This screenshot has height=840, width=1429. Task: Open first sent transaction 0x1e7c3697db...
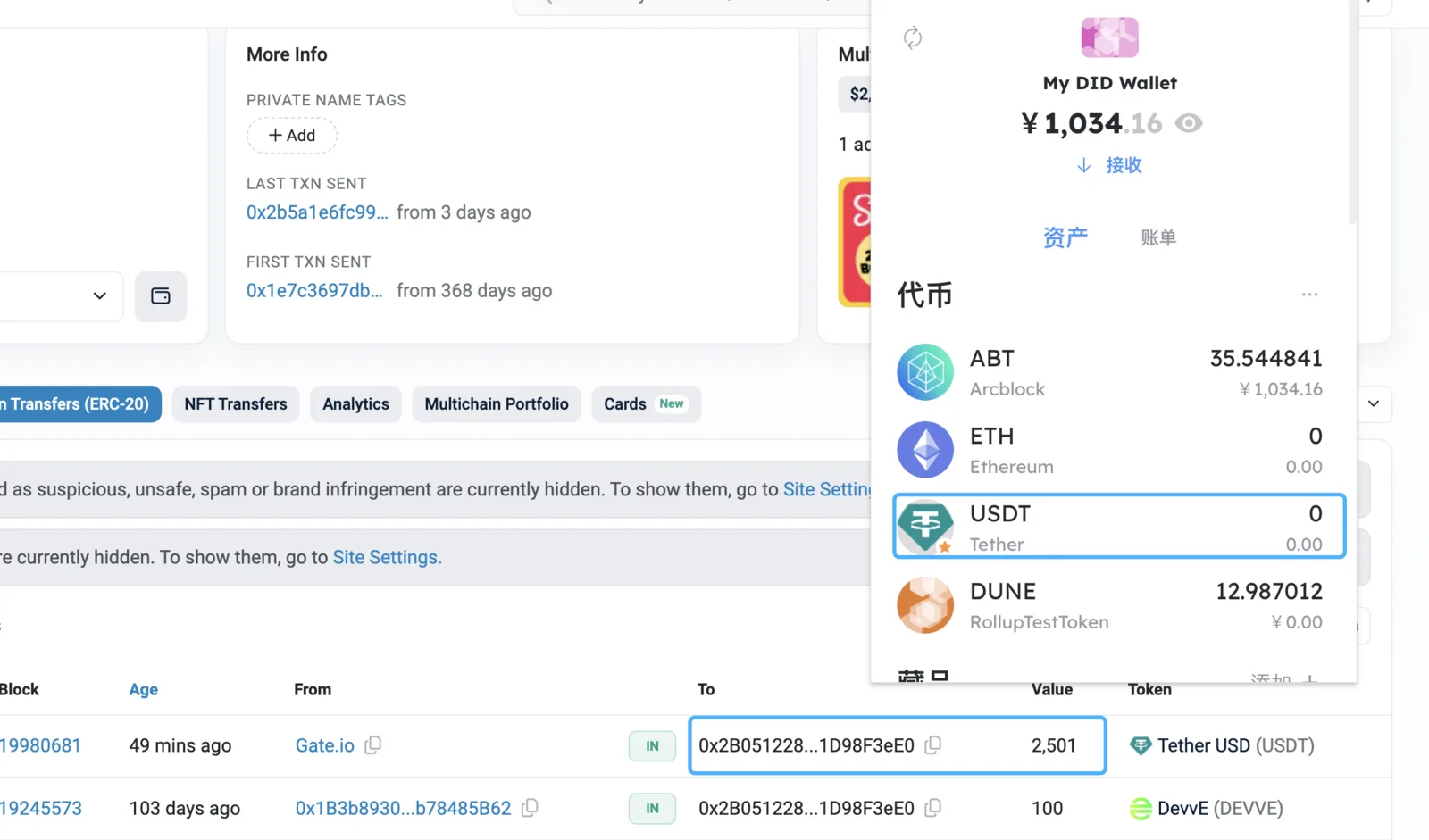(314, 291)
